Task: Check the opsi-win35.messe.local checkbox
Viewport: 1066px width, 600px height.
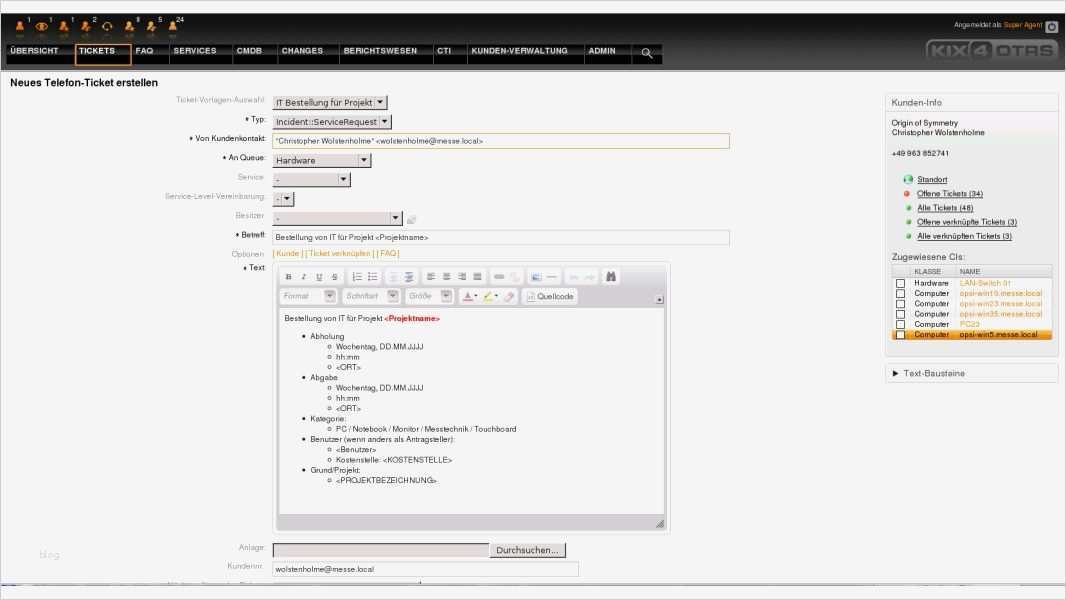Action: tap(900, 314)
